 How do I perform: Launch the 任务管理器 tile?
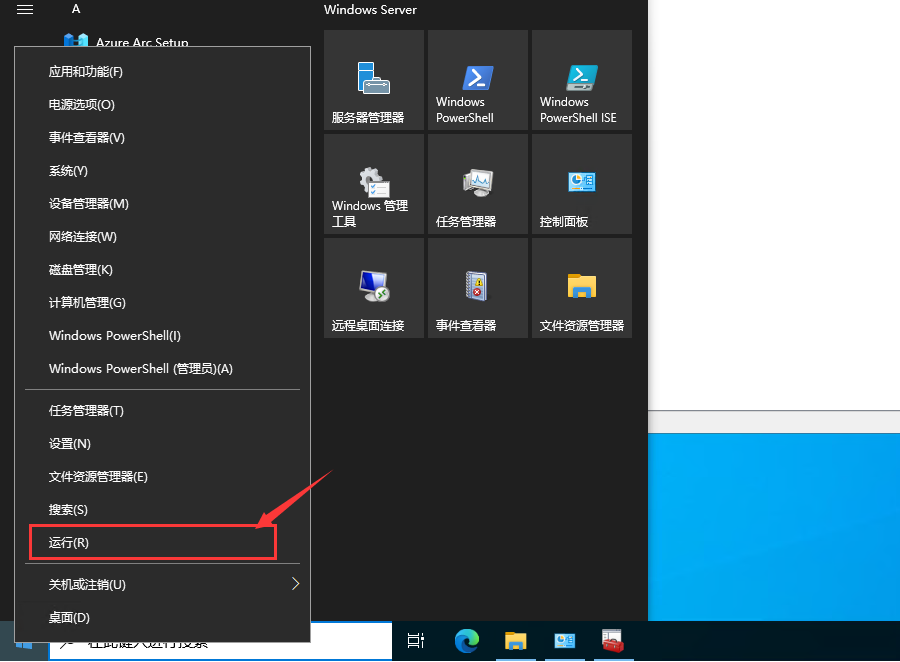[x=477, y=185]
